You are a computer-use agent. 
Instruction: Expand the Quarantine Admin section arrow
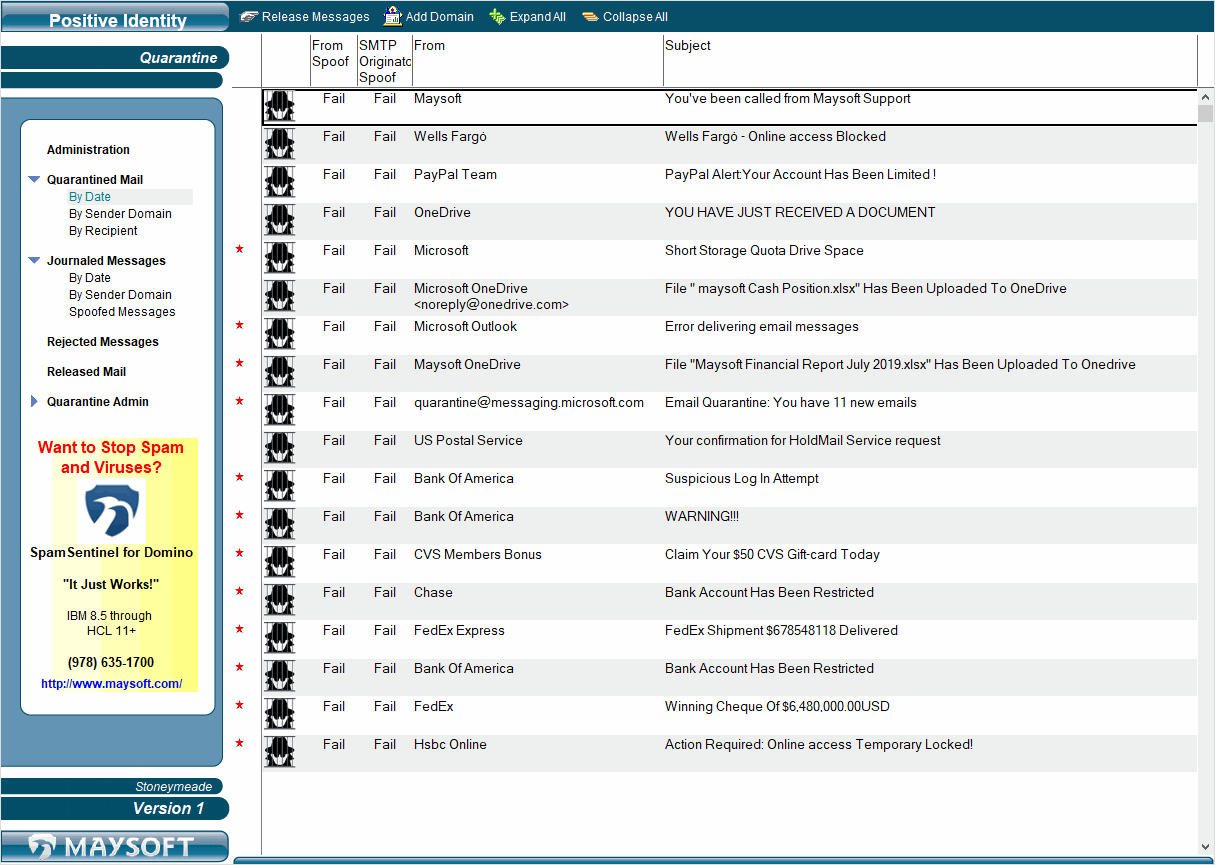[x=34, y=402]
